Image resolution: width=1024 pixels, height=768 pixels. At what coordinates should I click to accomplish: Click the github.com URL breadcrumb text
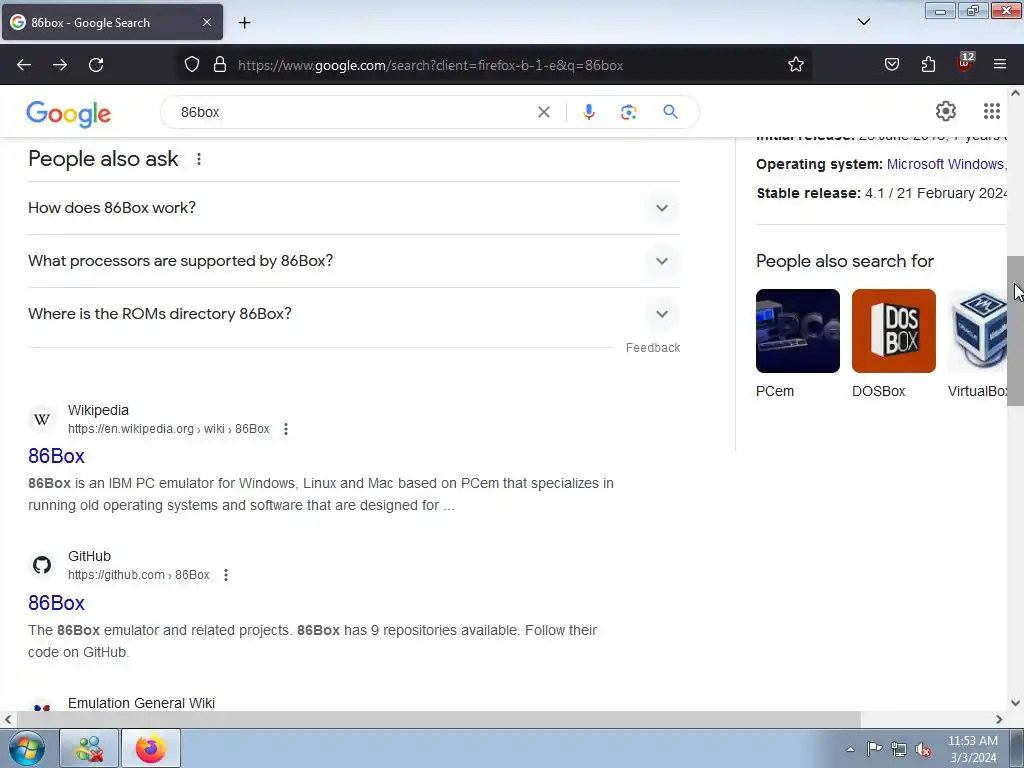138,575
